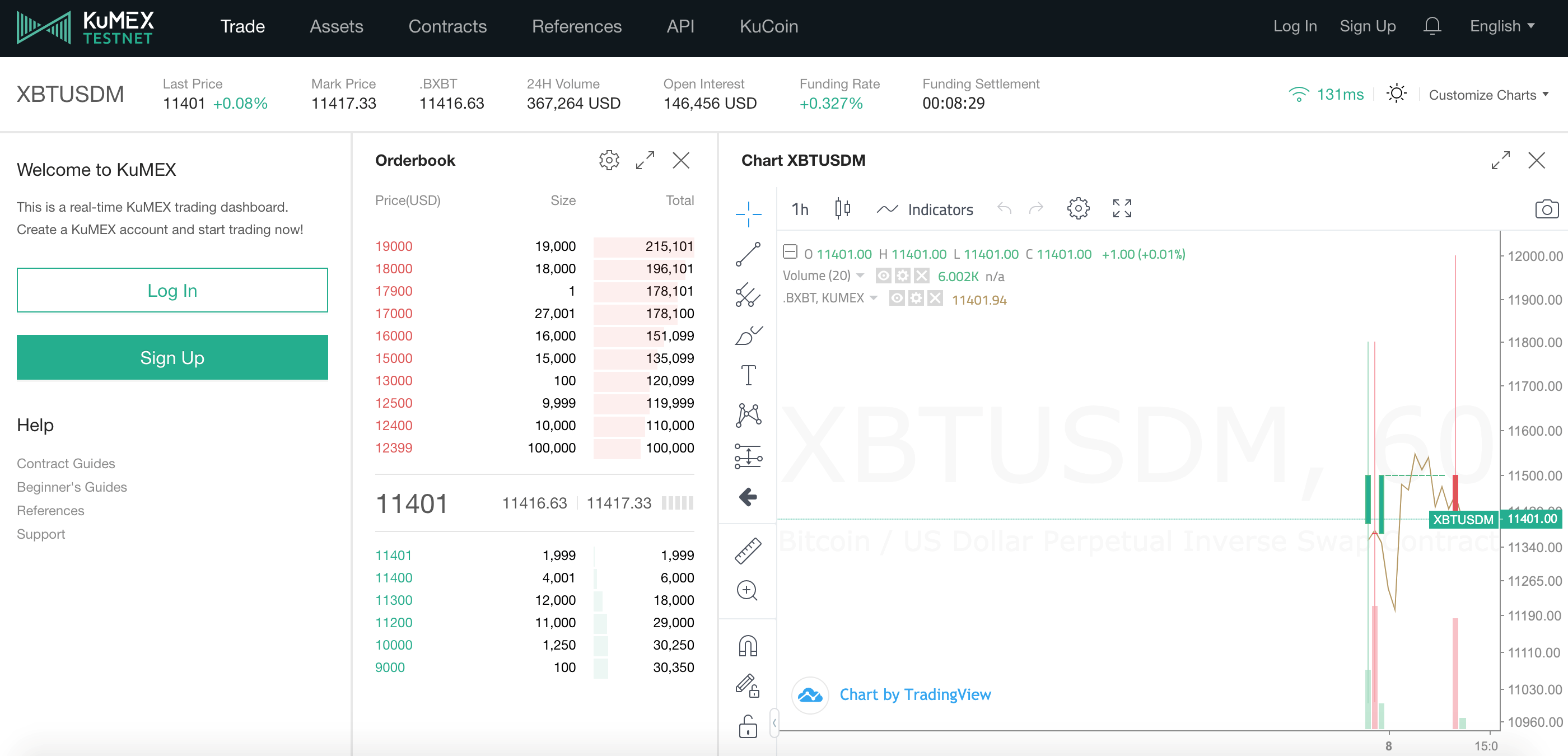
Task: Toggle light/dark theme sun icon
Action: point(1396,94)
